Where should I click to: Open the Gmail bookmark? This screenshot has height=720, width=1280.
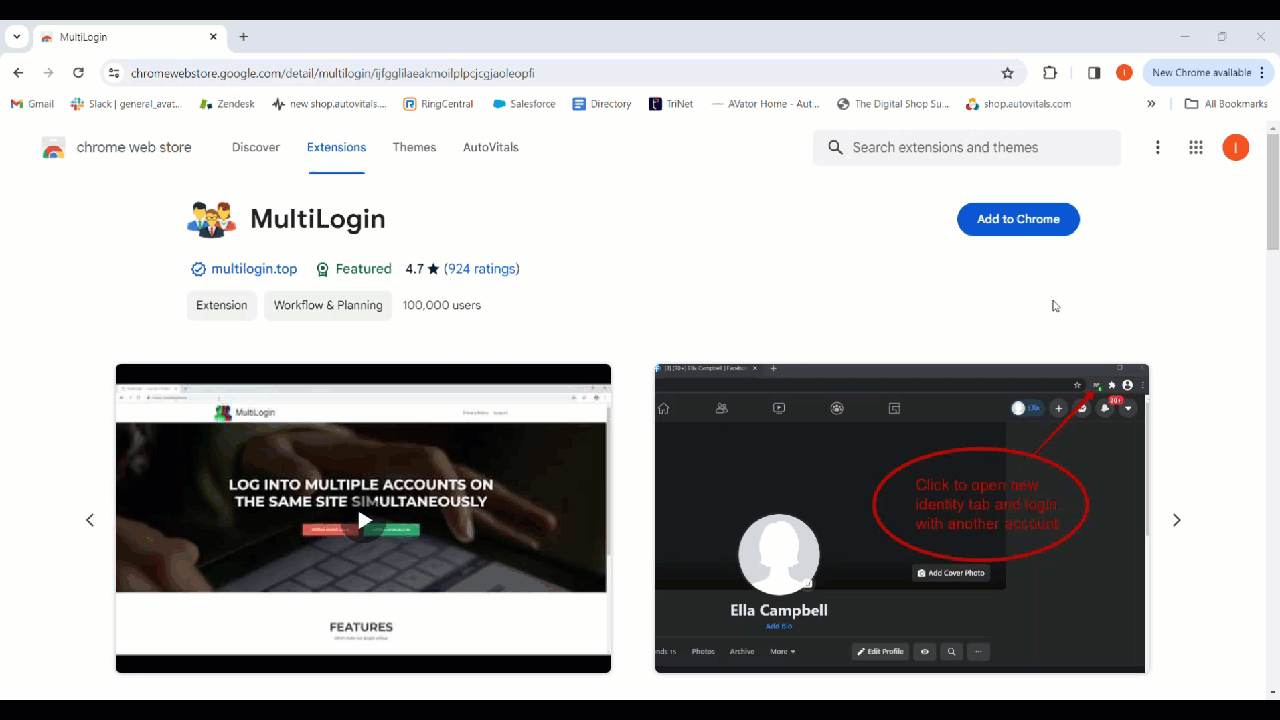click(32, 104)
